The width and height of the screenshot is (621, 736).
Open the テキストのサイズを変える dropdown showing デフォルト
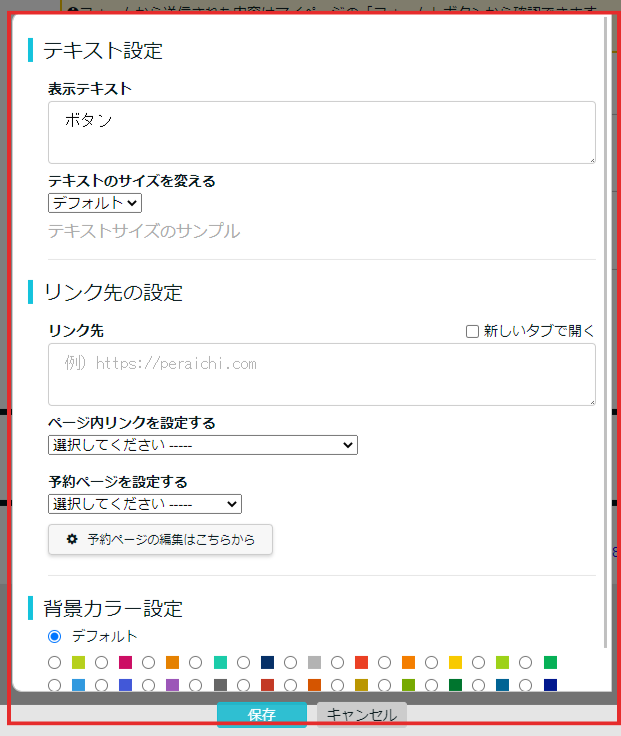(x=95, y=203)
